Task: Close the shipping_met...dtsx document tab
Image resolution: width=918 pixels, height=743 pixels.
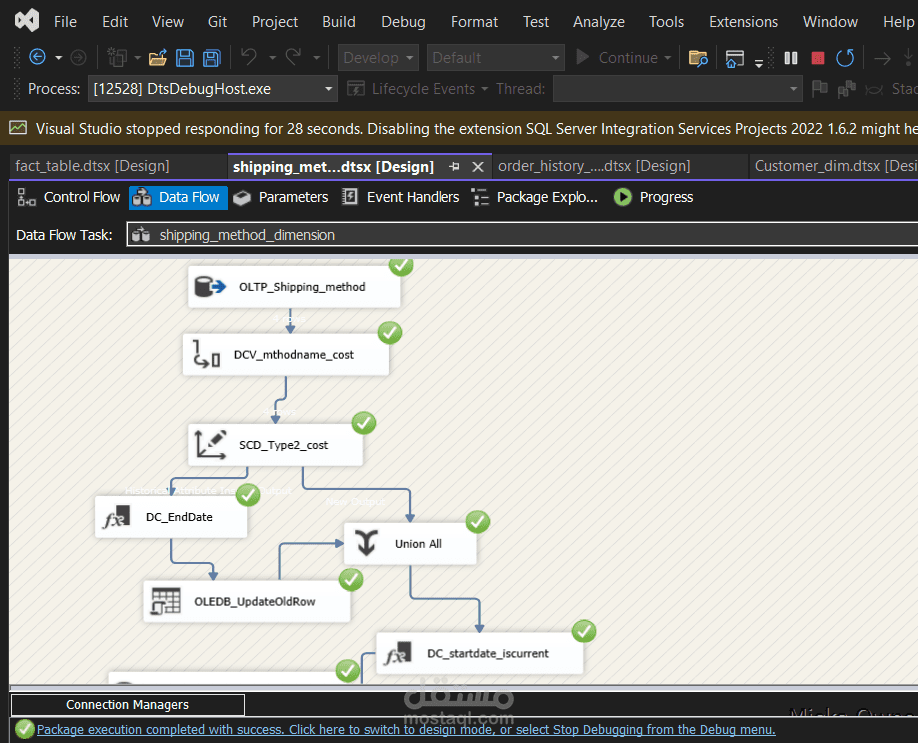Action: click(x=478, y=167)
